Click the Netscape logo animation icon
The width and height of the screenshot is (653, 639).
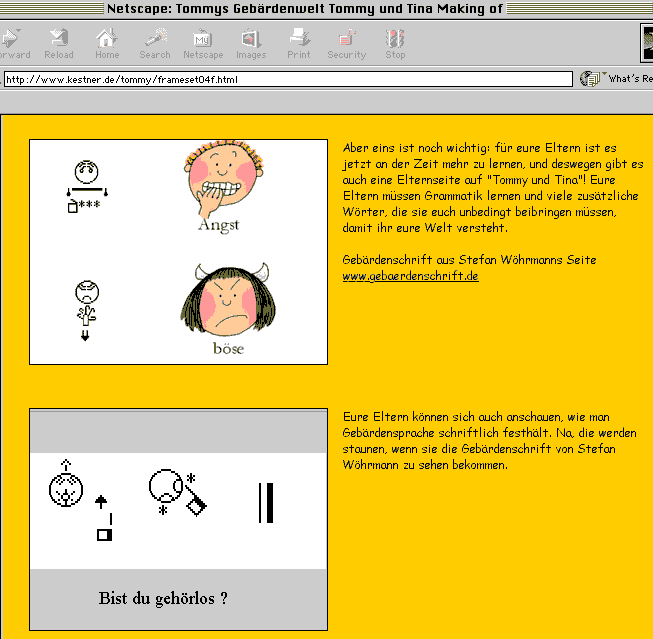click(x=647, y=43)
